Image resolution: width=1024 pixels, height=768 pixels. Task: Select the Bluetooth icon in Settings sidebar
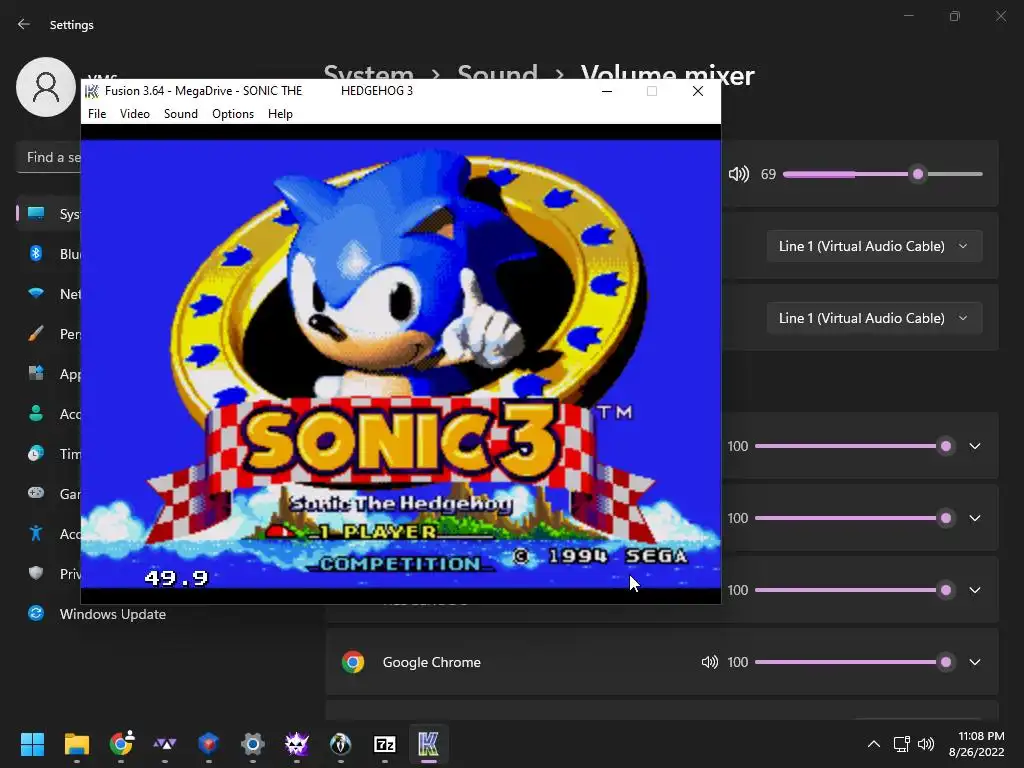click(36, 253)
